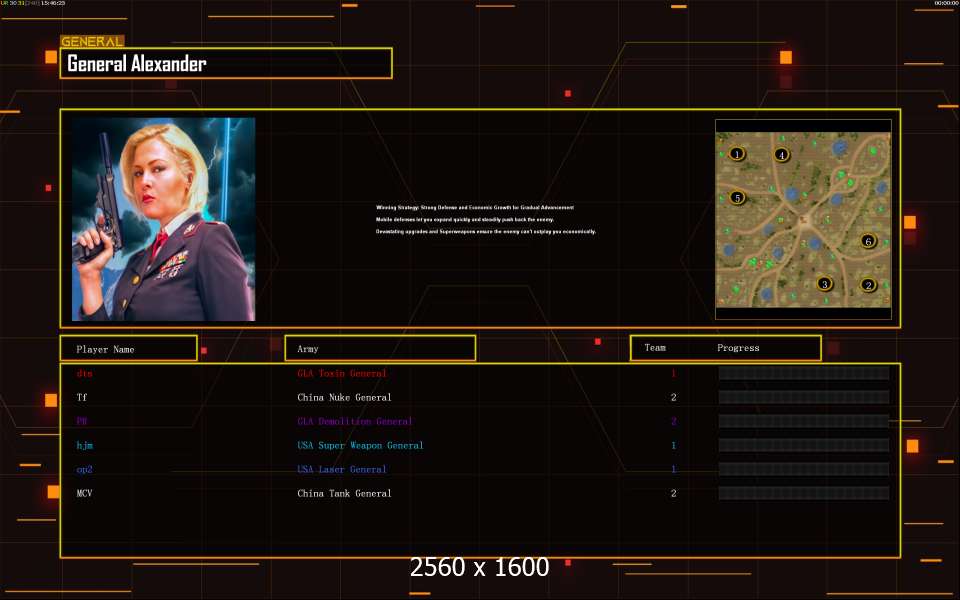Click team number in USA Super Weapon row
The height and width of the screenshot is (600, 960).
pyautogui.click(x=673, y=445)
